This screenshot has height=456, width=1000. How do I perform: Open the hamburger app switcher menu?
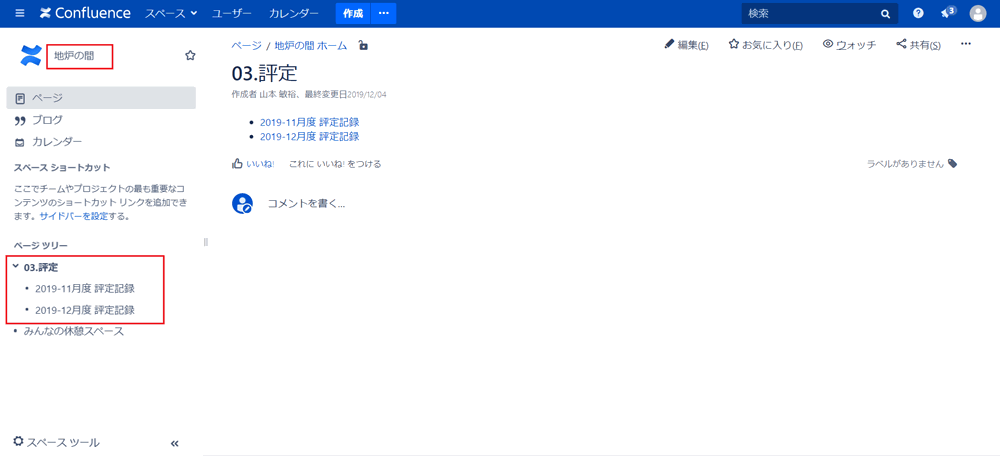click(19, 14)
